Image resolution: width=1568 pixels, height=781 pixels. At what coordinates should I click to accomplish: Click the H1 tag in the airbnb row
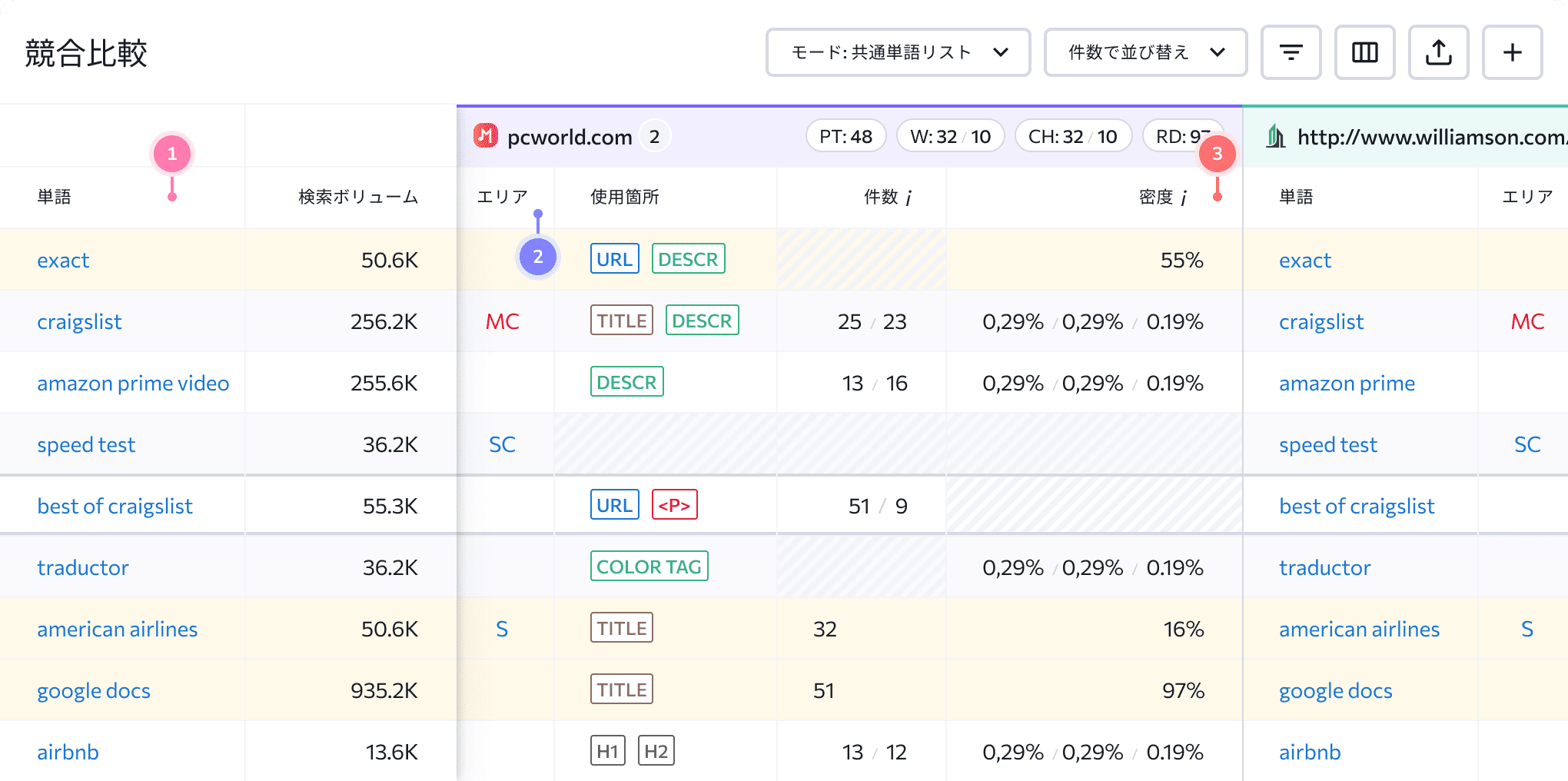(x=607, y=751)
